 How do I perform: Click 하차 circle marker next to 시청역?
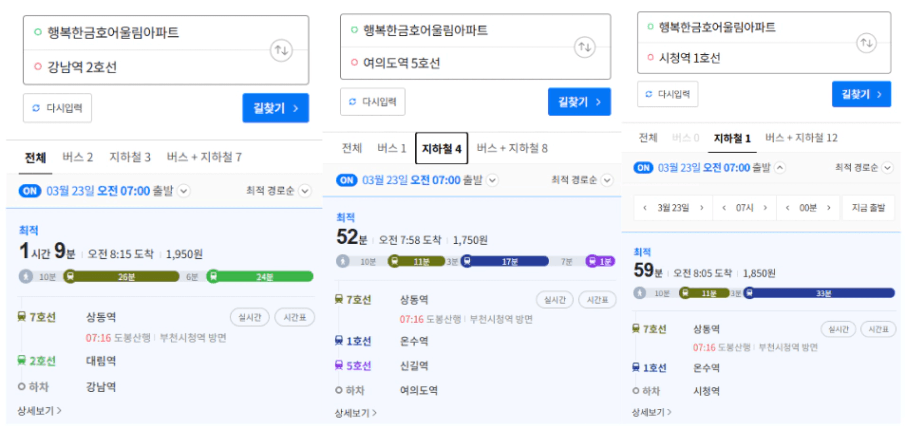click(636, 391)
